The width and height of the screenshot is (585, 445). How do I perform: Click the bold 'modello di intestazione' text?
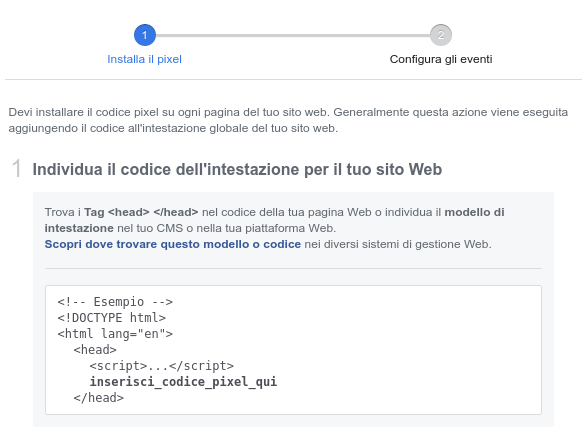pyautogui.click(x=474, y=212)
